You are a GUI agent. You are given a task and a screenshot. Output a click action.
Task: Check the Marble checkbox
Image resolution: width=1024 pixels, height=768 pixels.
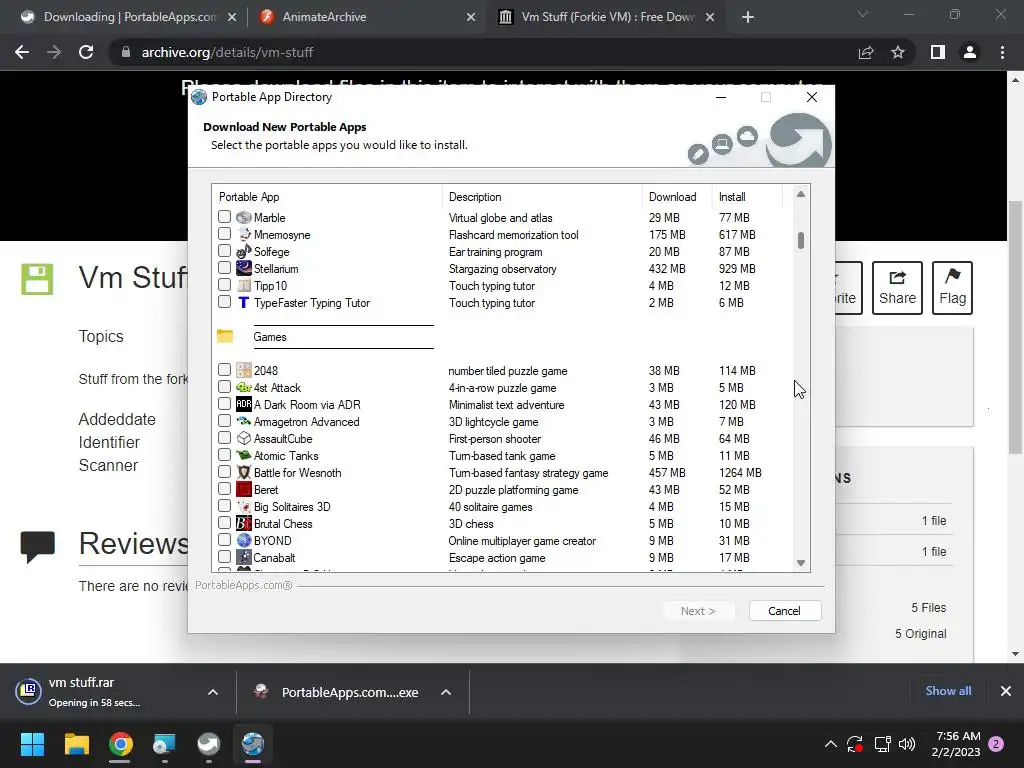coord(225,216)
